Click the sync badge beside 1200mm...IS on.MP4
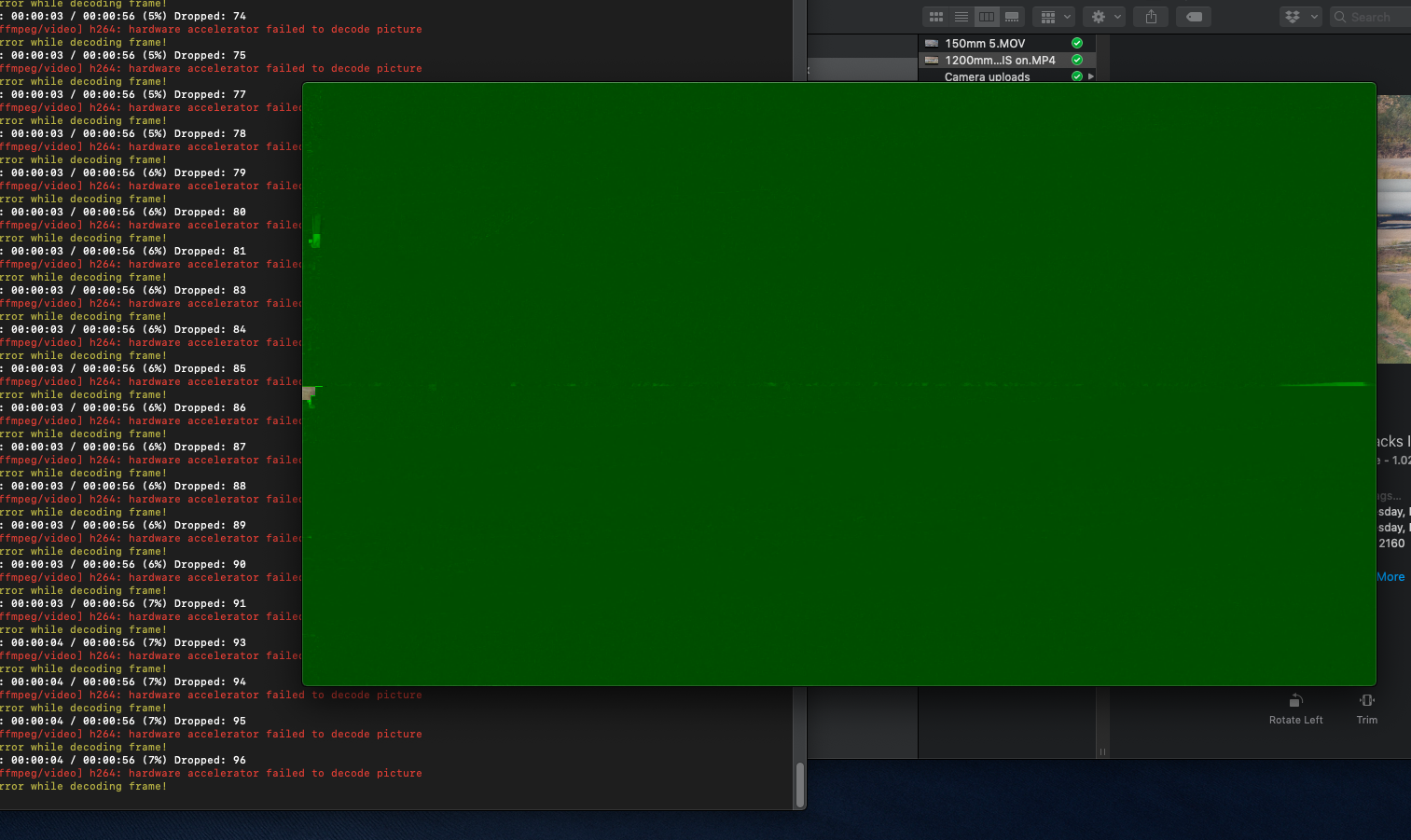1411x840 pixels. [x=1077, y=60]
